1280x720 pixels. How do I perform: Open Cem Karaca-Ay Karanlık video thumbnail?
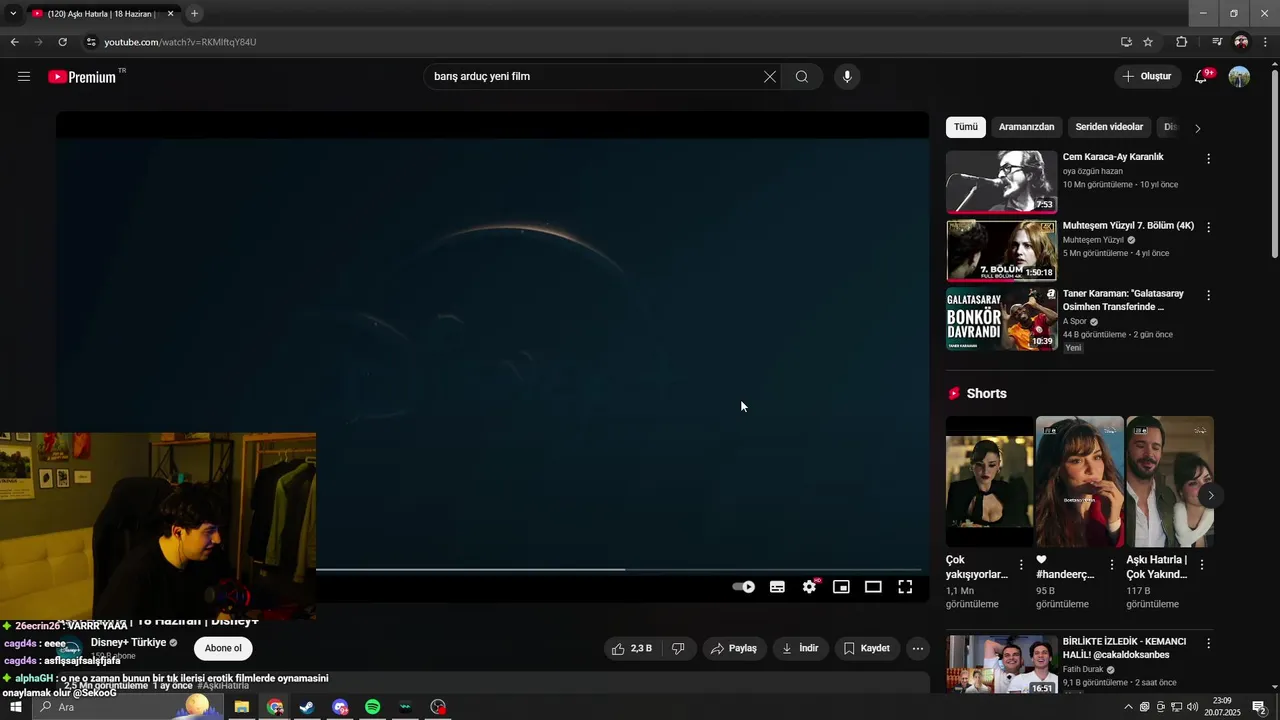coord(1001,182)
